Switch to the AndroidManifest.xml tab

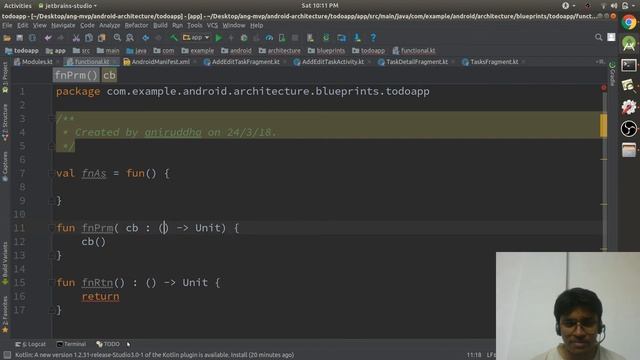point(157,62)
